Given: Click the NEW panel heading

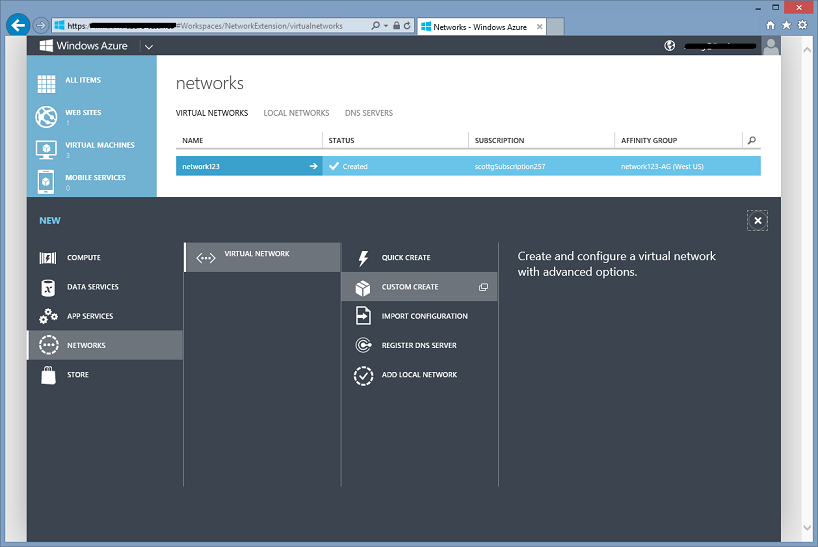Looking at the screenshot, I should [x=50, y=221].
